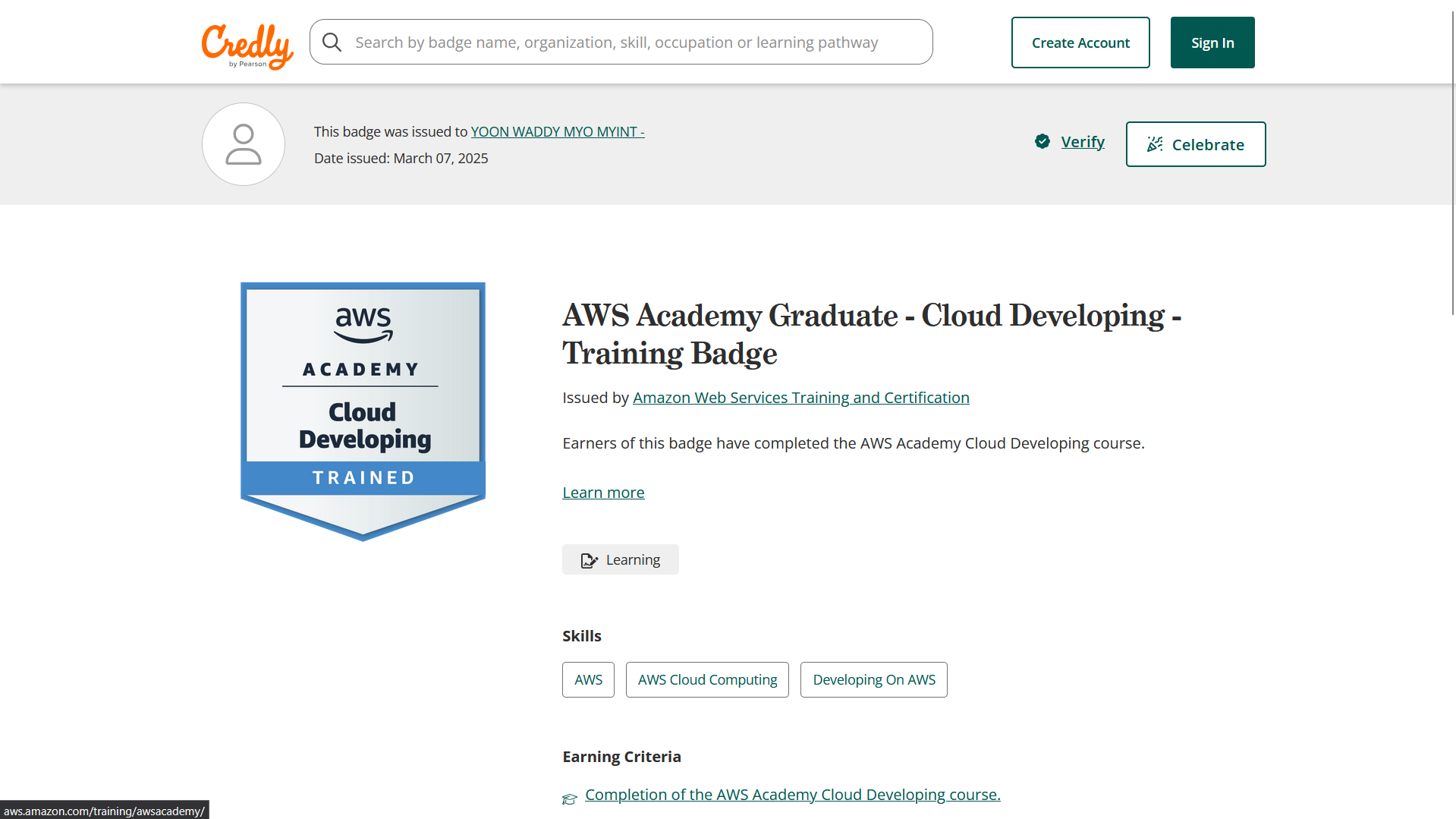Select the Developing On AWS skill tag
Image resolution: width=1456 pixels, height=819 pixels.
tap(874, 679)
